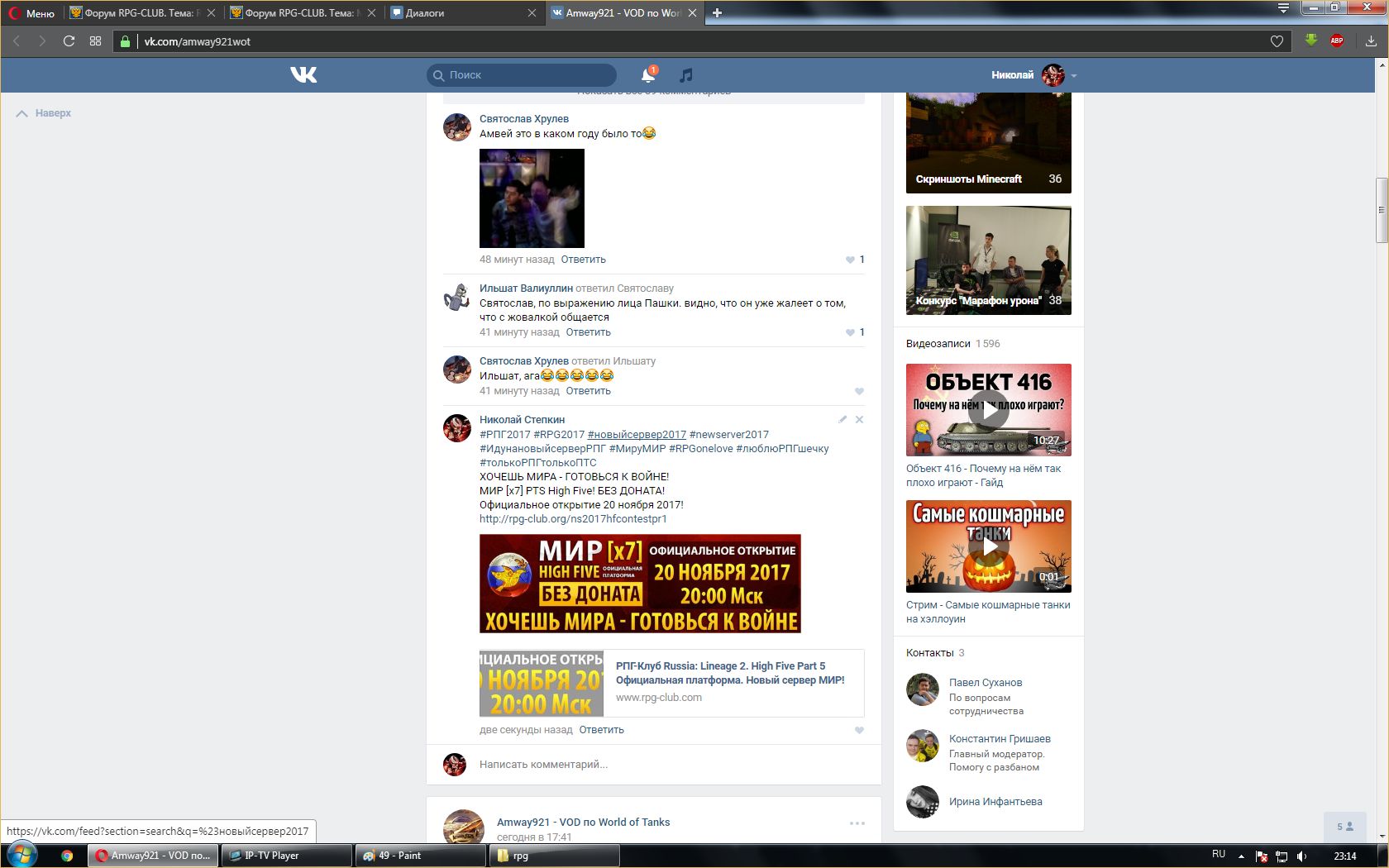The image size is (1389, 868).
Task: Play the Самые кошмарные танки video
Action: tap(989, 546)
